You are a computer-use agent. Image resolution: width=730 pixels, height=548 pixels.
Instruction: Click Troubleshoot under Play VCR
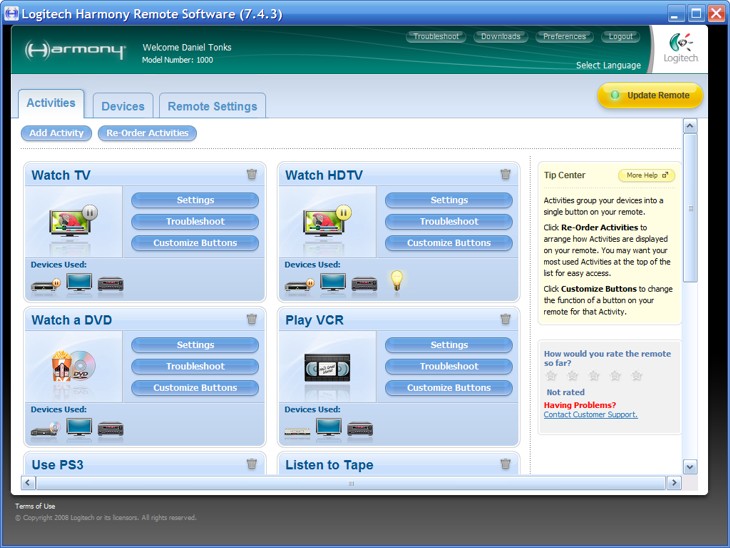pos(449,366)
